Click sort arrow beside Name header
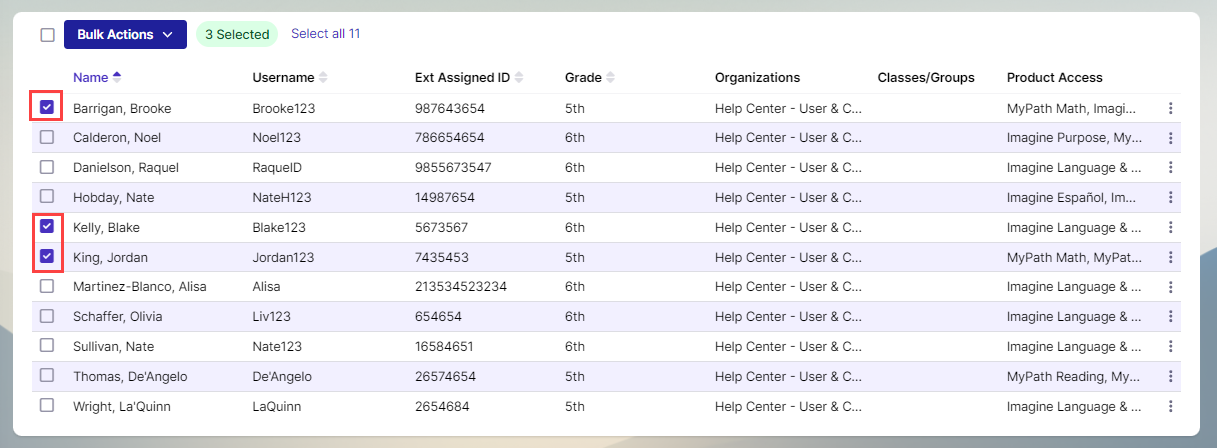Screen dimensions: 1217x448 tap(117, 77)
